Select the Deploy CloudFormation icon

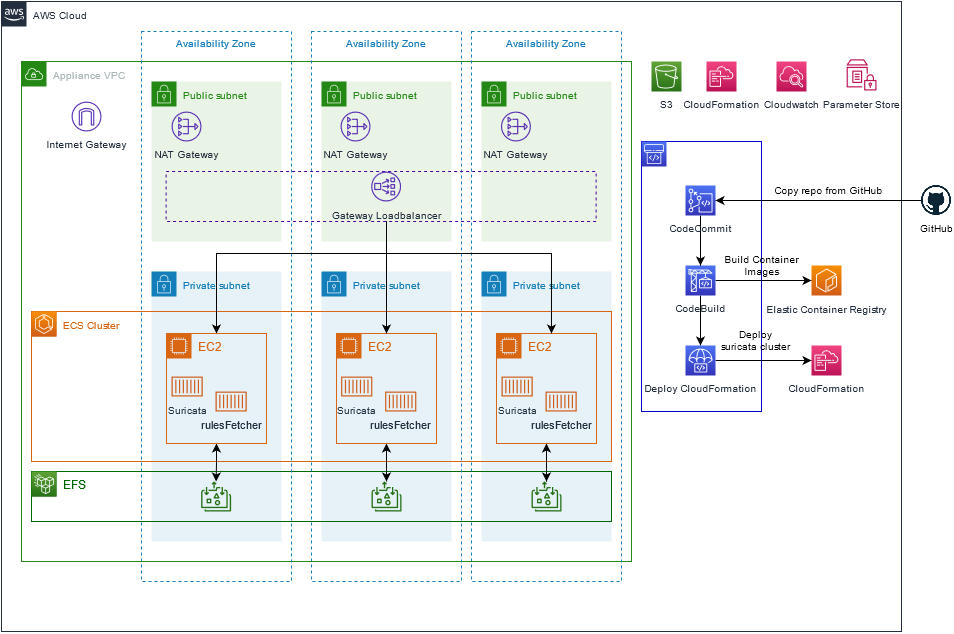[x=700, y=360]
